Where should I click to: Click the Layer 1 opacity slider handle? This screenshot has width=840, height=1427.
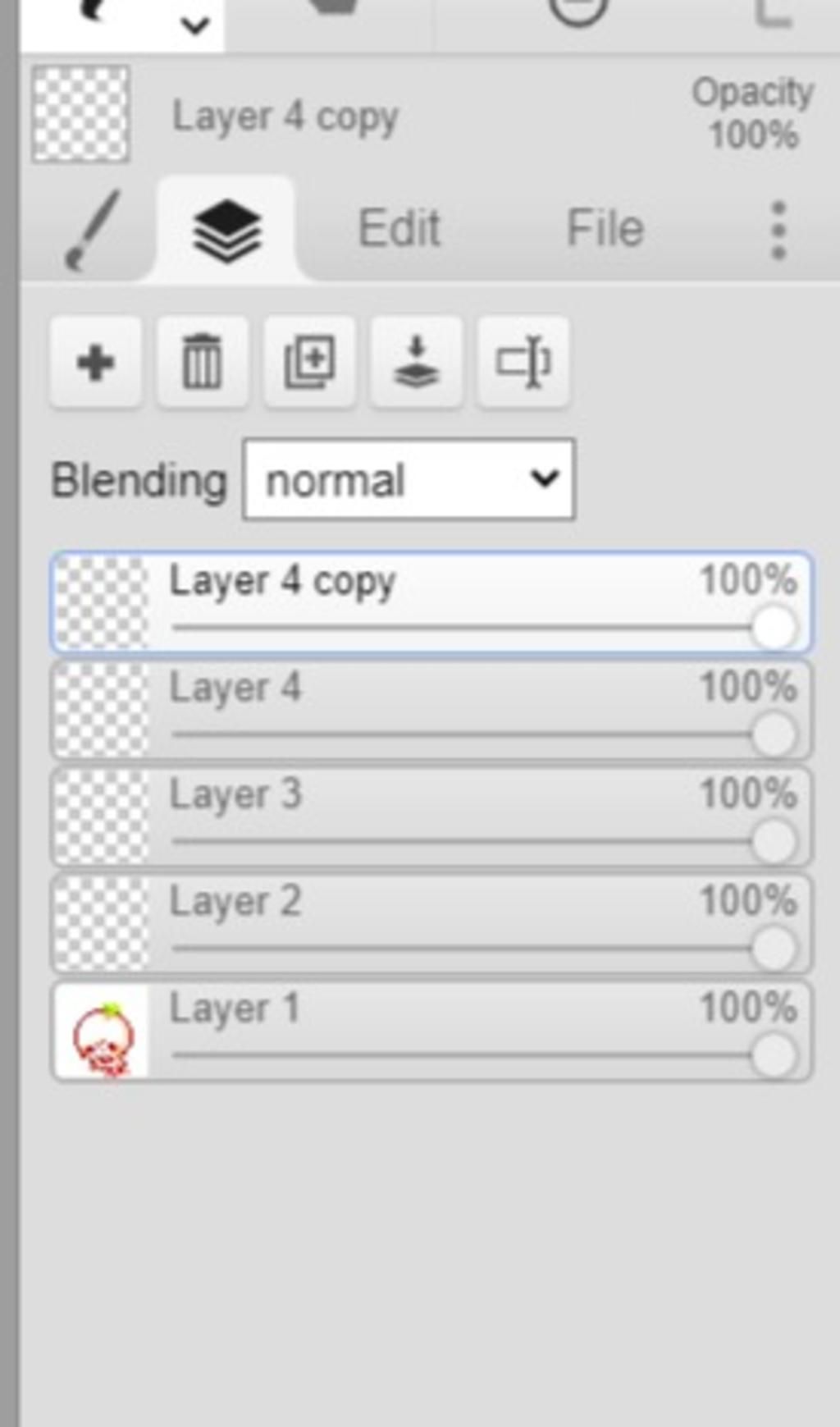click(774, 1056)
